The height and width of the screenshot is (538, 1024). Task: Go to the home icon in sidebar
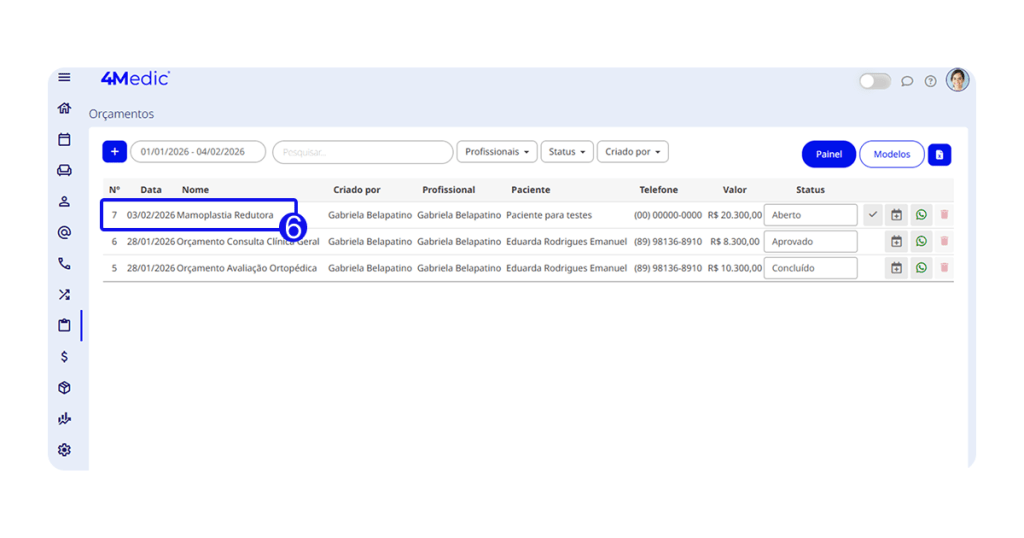[x=64, y=109]
